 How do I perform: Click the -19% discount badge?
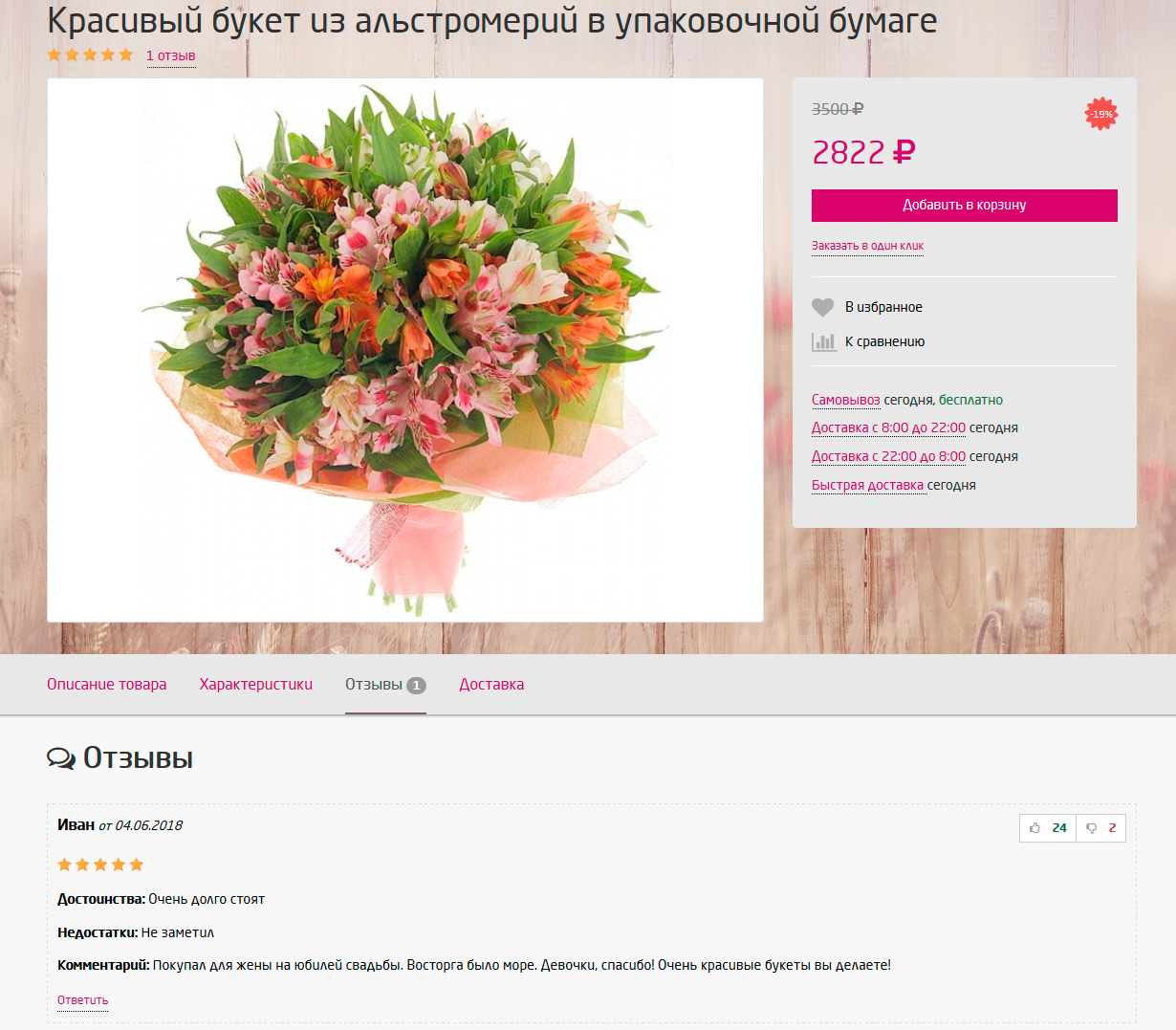pos(1101,114)
